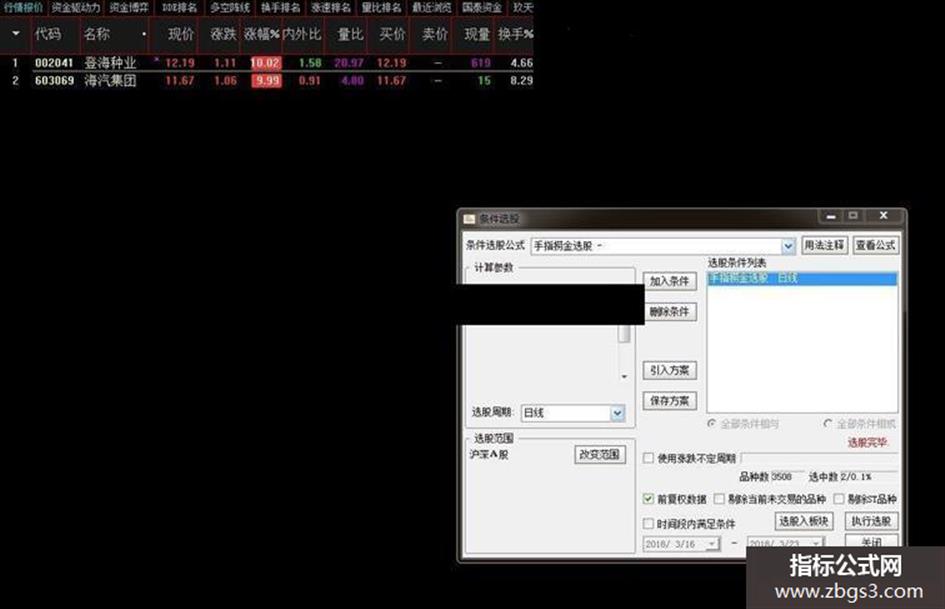Open the 最近浏览 tab
The height and width of the screenshot is (609, 945).
coord(432,7)
